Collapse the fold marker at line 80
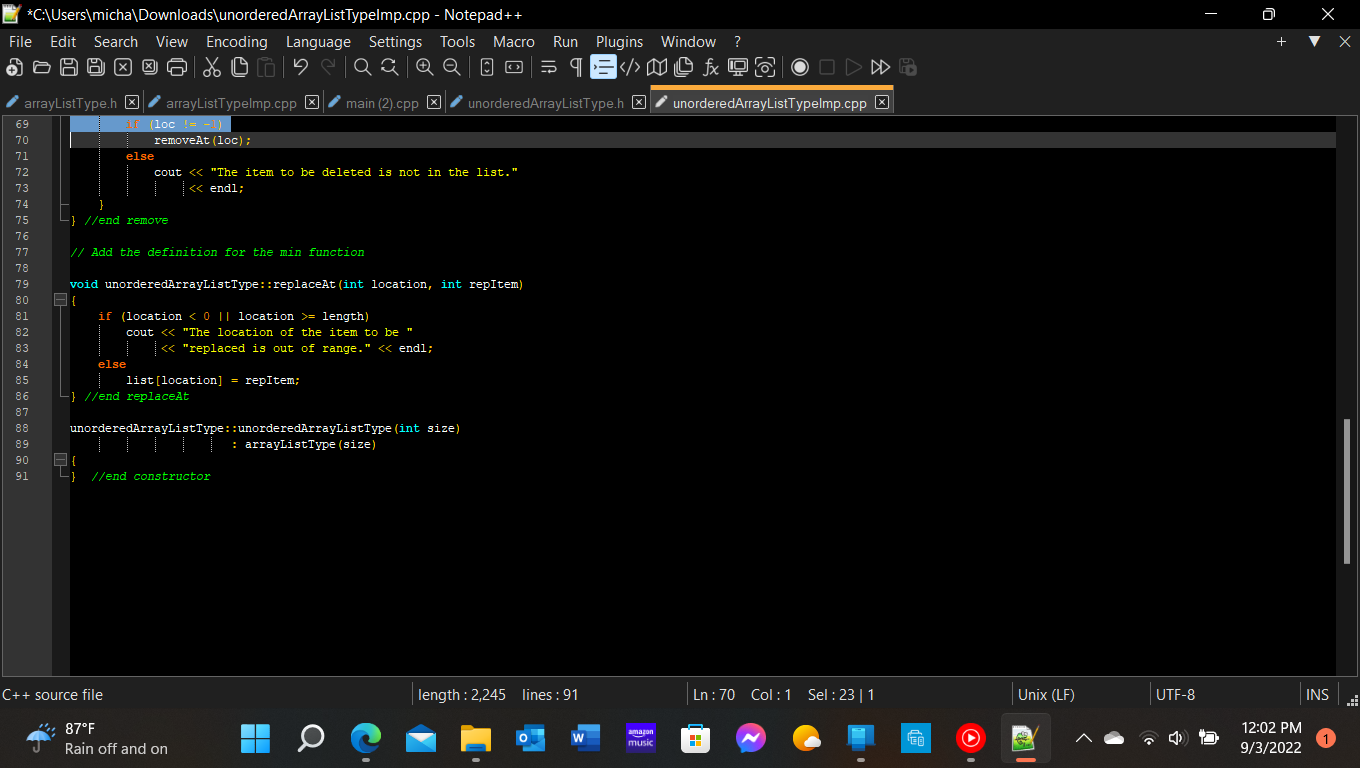The image size is (1360, 768). (60, 300)
